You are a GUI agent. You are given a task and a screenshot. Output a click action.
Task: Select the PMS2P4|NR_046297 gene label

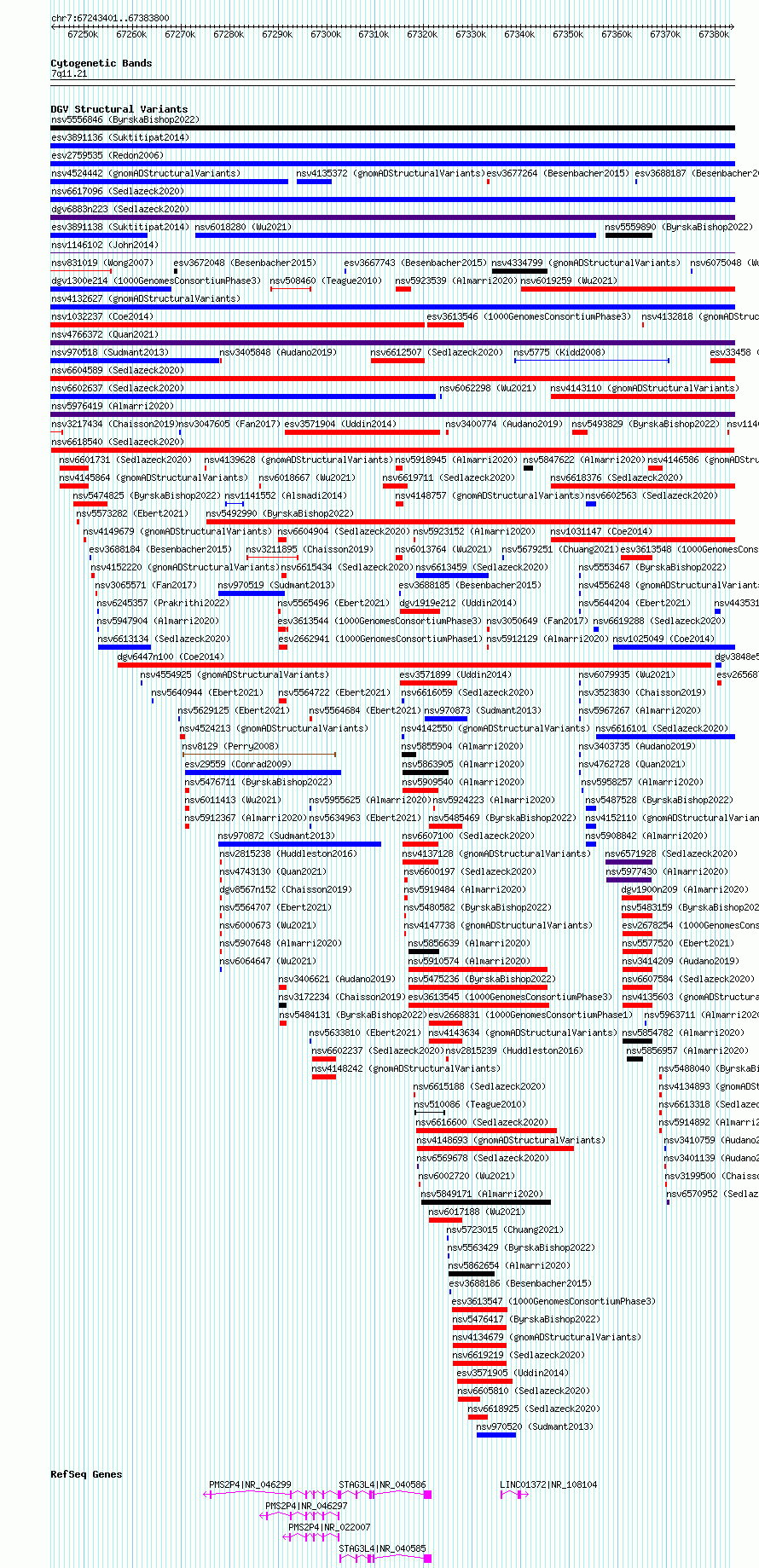tap(306, 1506)
